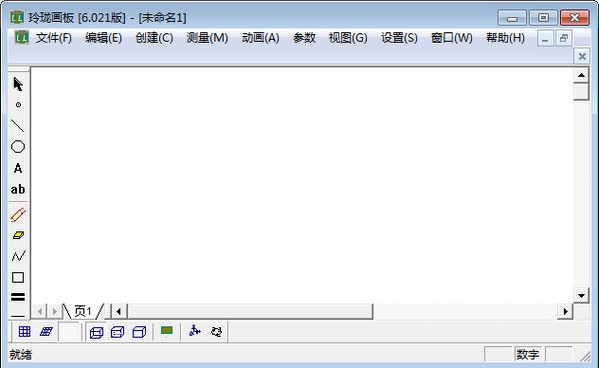Choose the dashed hidden-line cube view
Screen dimensions: 599x368
[x=117, y=332]
